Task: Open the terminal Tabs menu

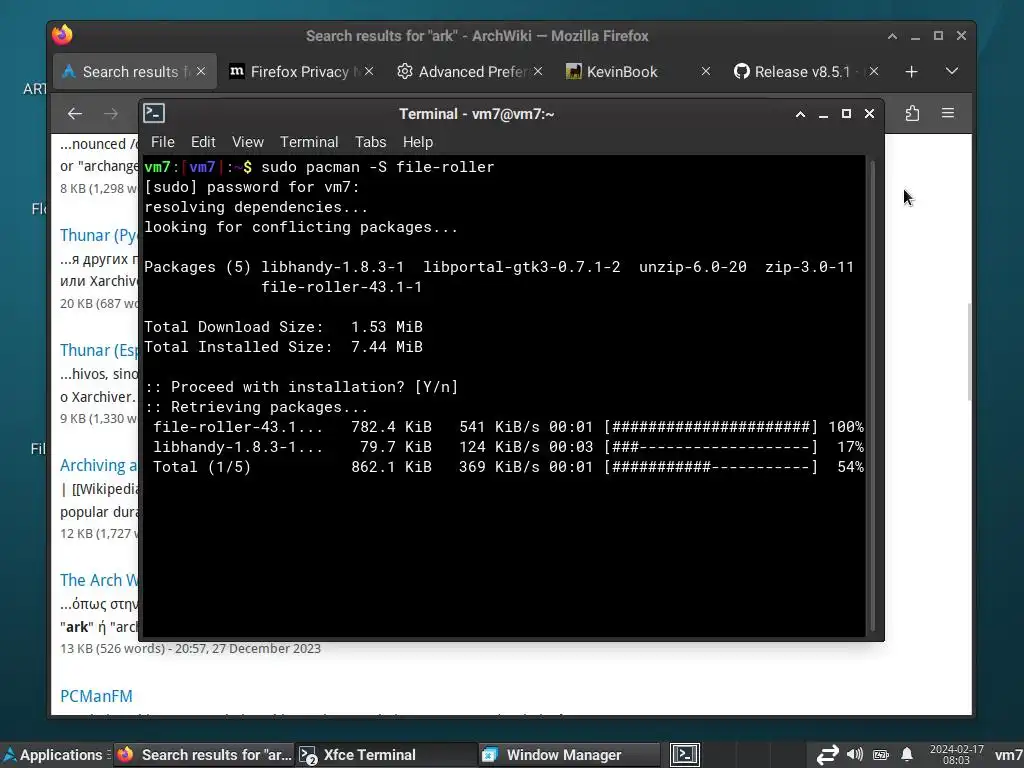Action: point(370,142)
